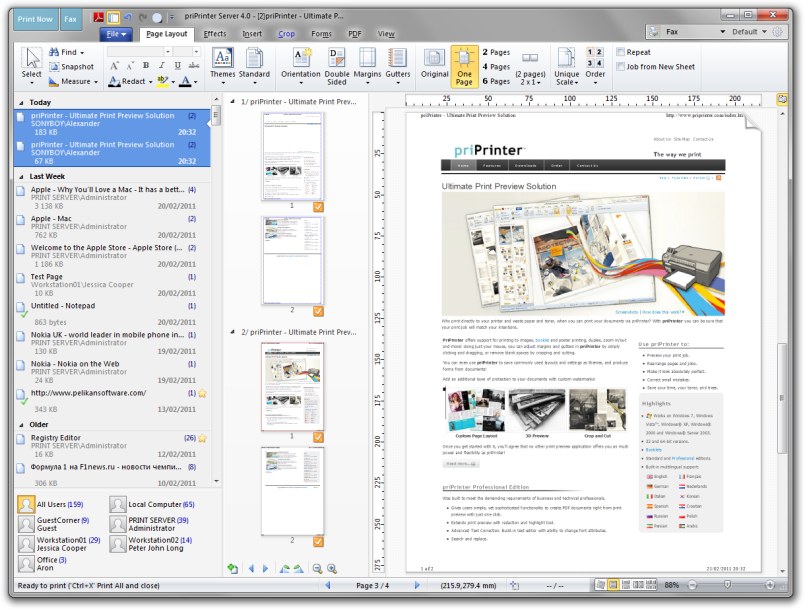Click the Bold formatting icon

(146, 65)
